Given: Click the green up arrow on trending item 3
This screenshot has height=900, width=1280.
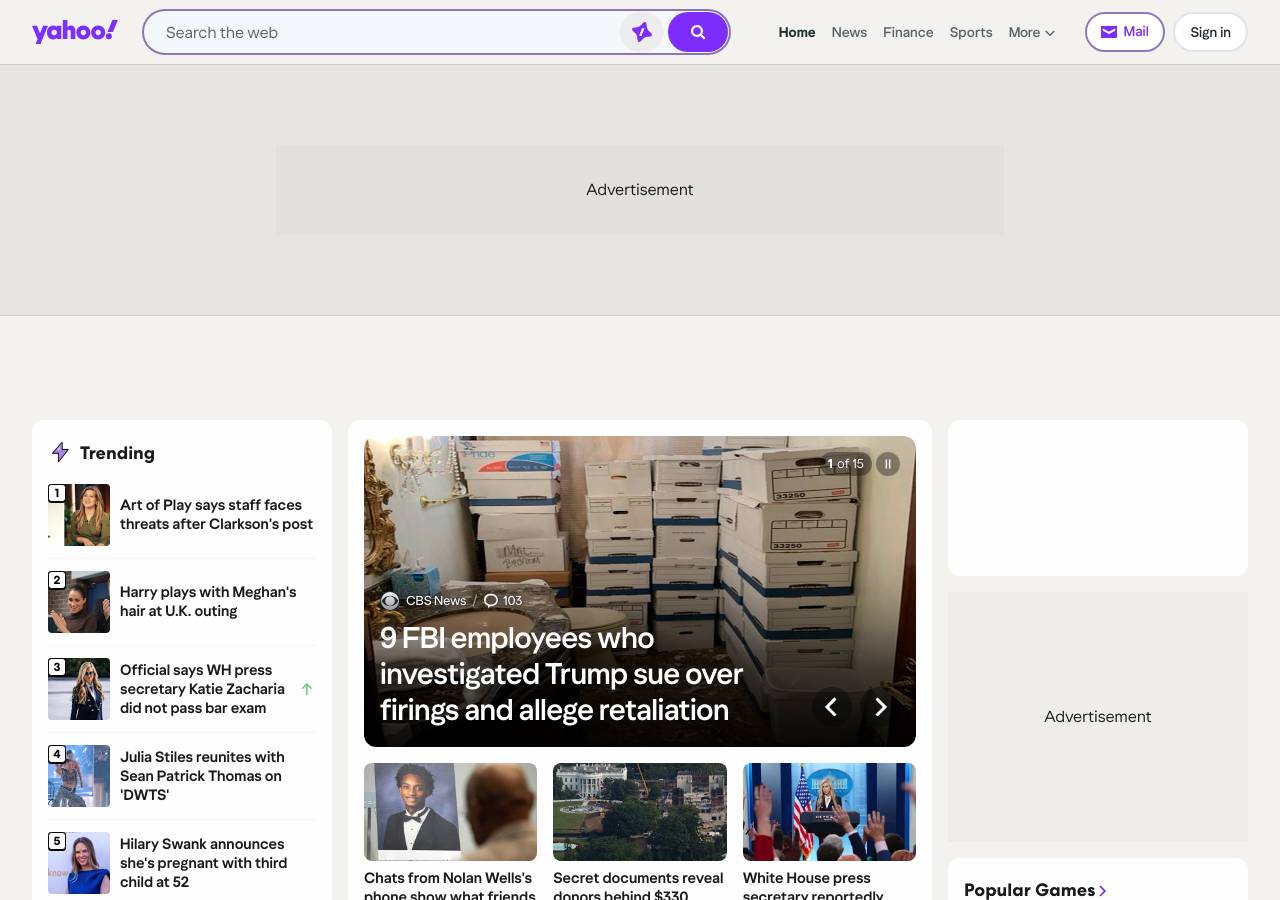Looking at the screenshot, I should tap(307, 689).
